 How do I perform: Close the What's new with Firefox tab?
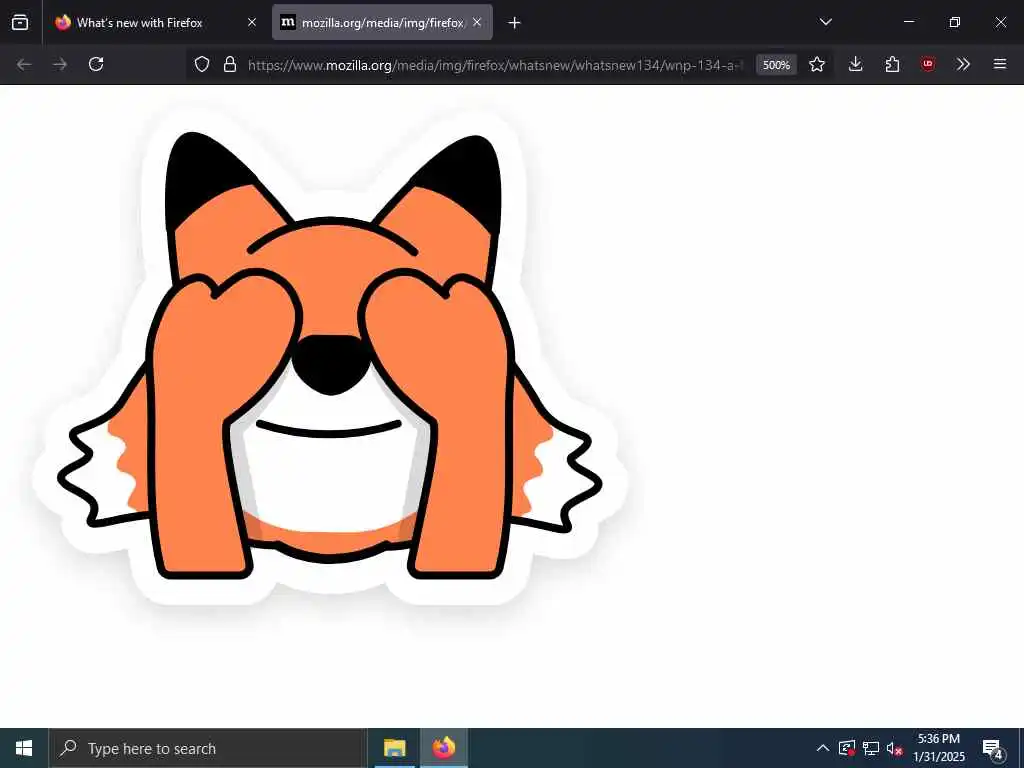click(x=252, y=22)
